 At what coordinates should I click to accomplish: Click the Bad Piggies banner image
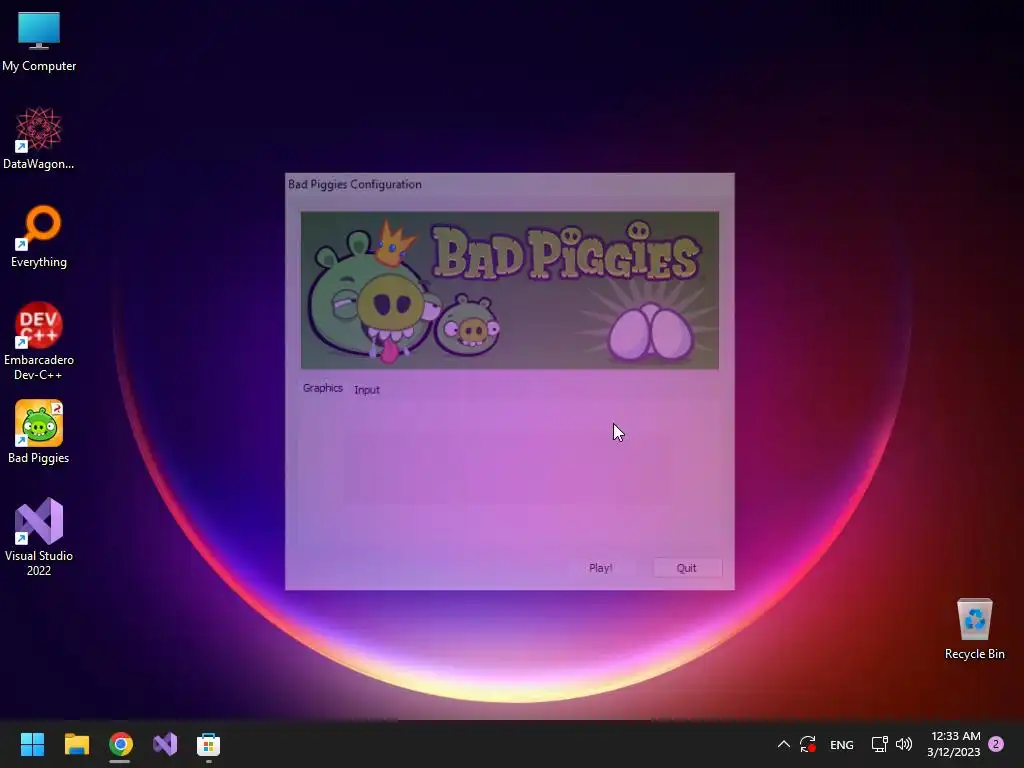[509, 290]
